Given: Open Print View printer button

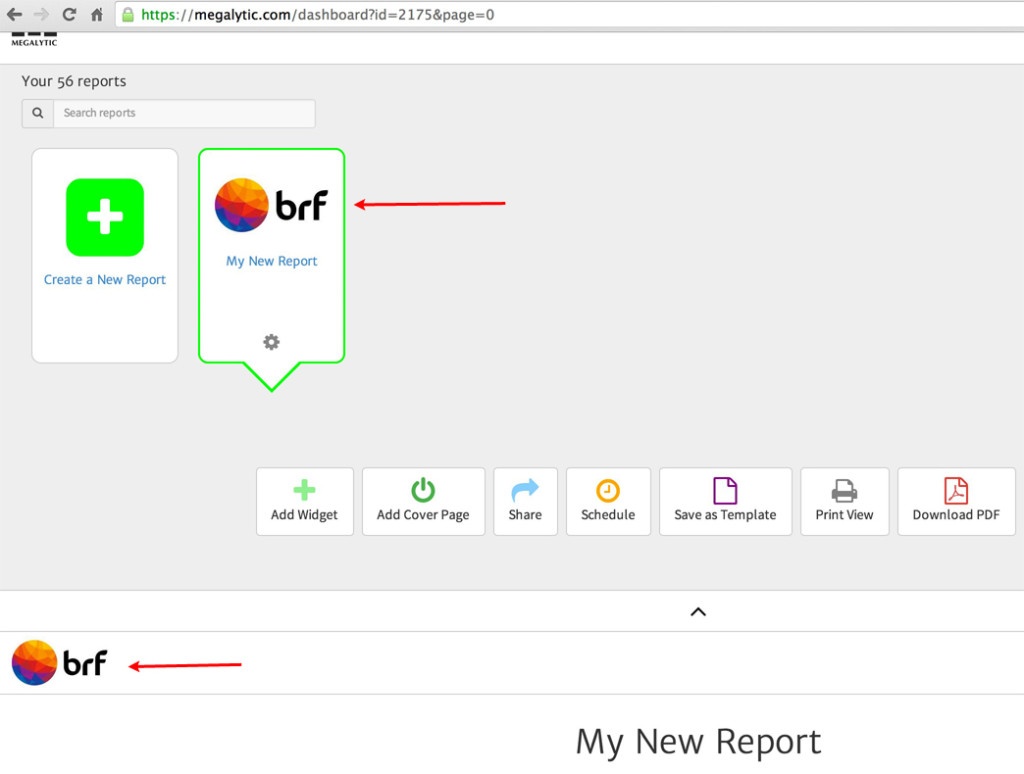Looking at the screenshot, I should pos(844,501).
